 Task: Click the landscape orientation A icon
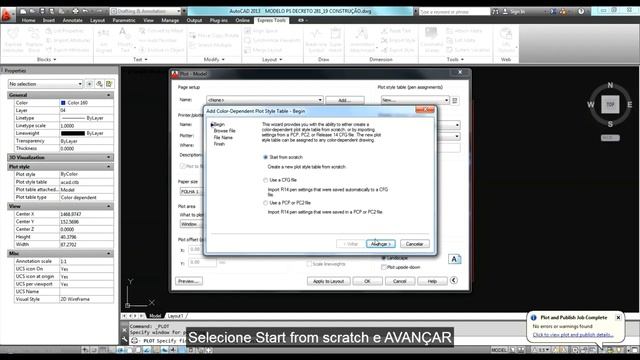pos(454,259)
